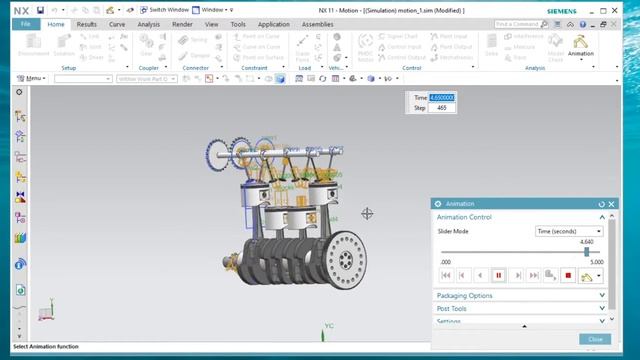Screen dimensions: 640x360
Task: Expand the Settings section
Action: tap(602, 321)
